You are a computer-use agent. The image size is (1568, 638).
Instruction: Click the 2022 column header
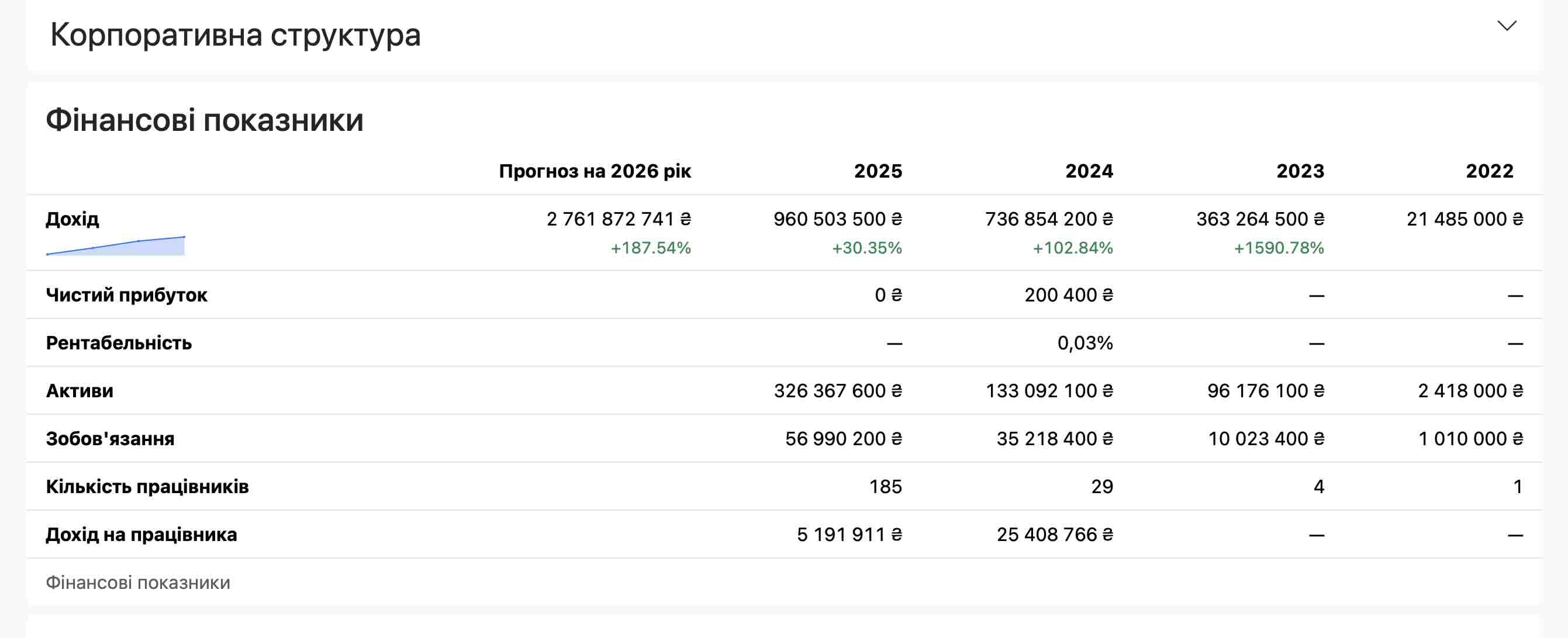pyautogui.click(x=1489, y=171)
